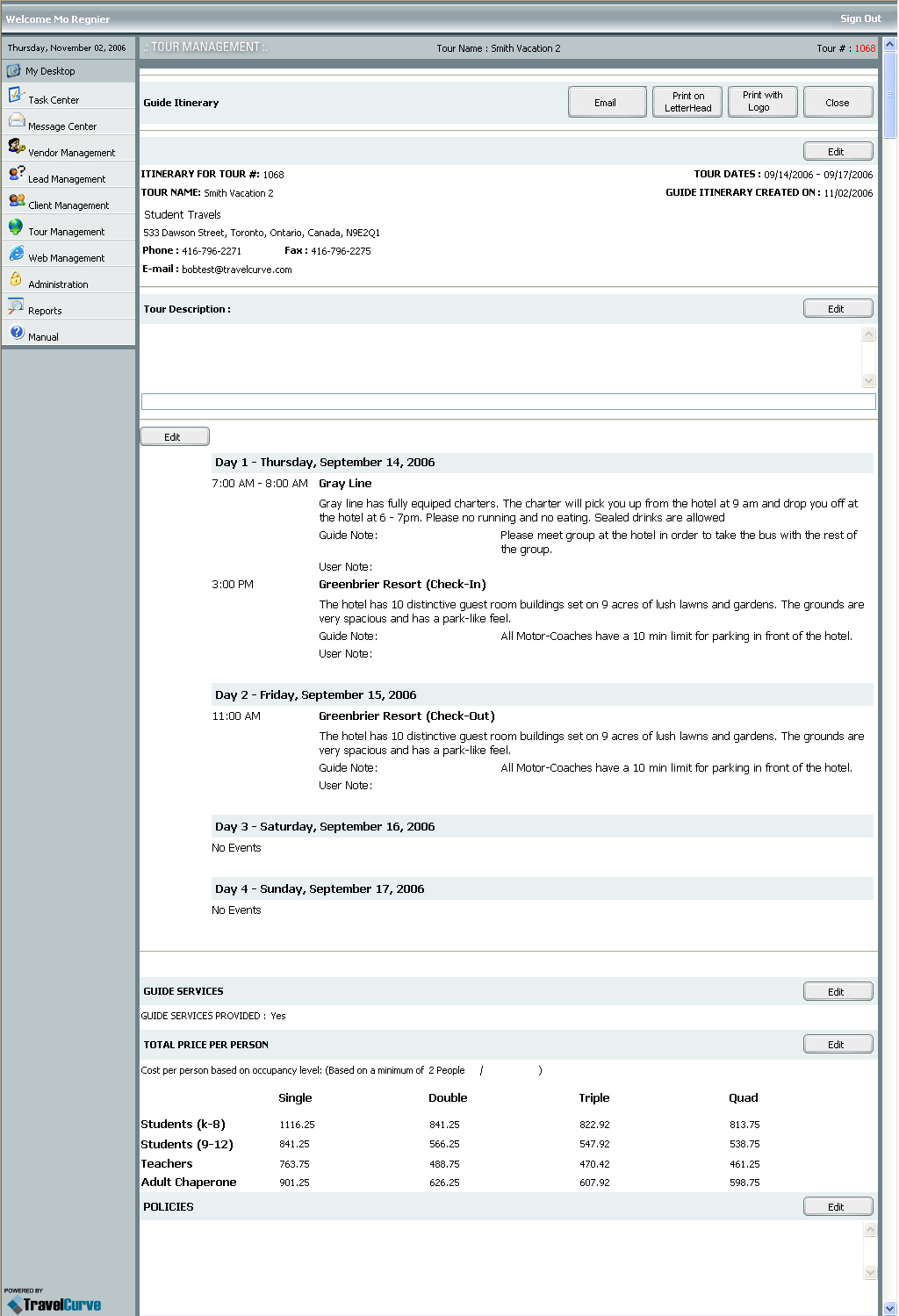Image resolution: width=899 pixels, height=1316 pixels.
Task: Click the Administration lock icon
Action: click(x=16, y=279)
